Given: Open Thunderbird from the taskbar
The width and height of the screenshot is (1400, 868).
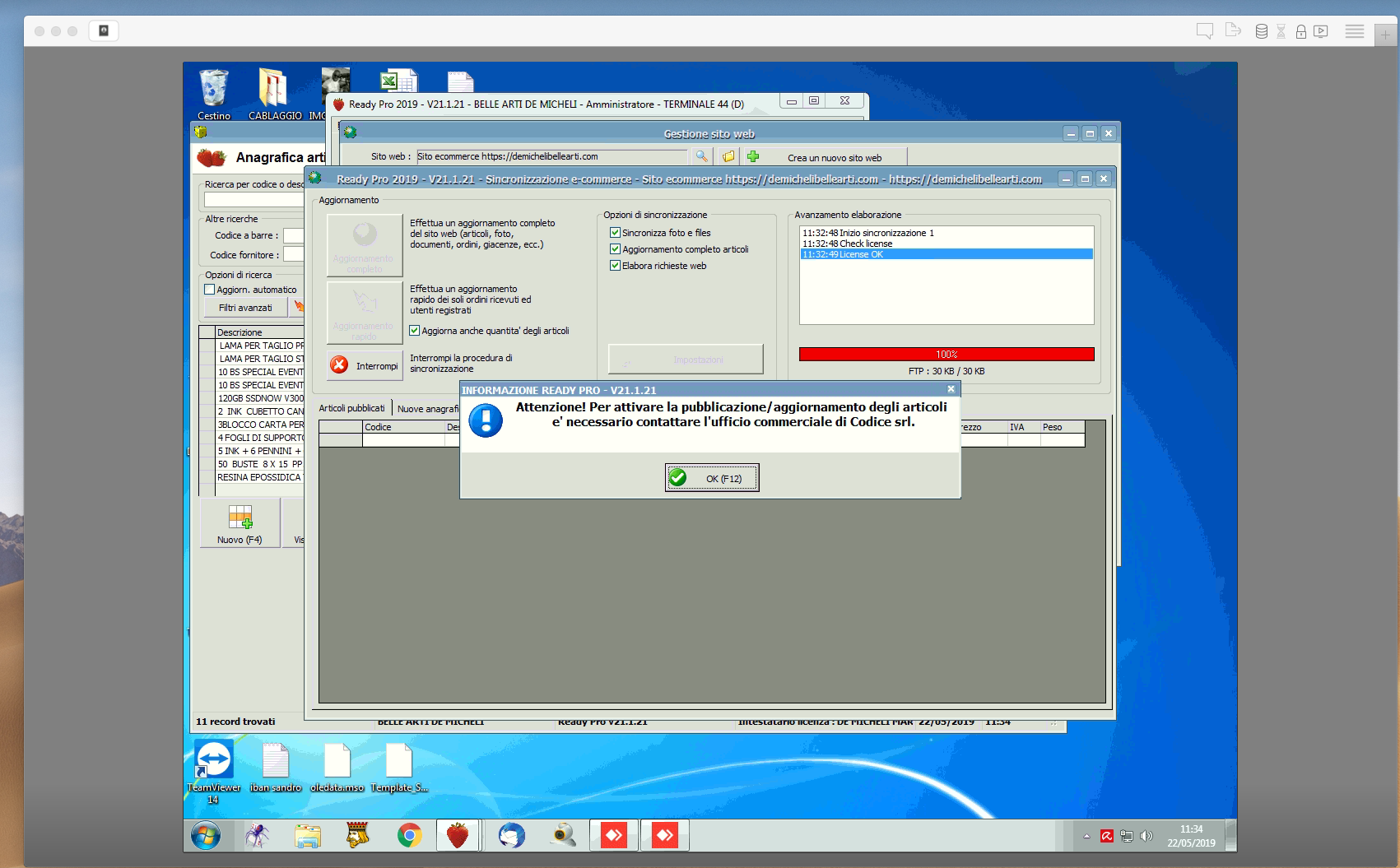Looking at the screenshot, I should [511, 836].
